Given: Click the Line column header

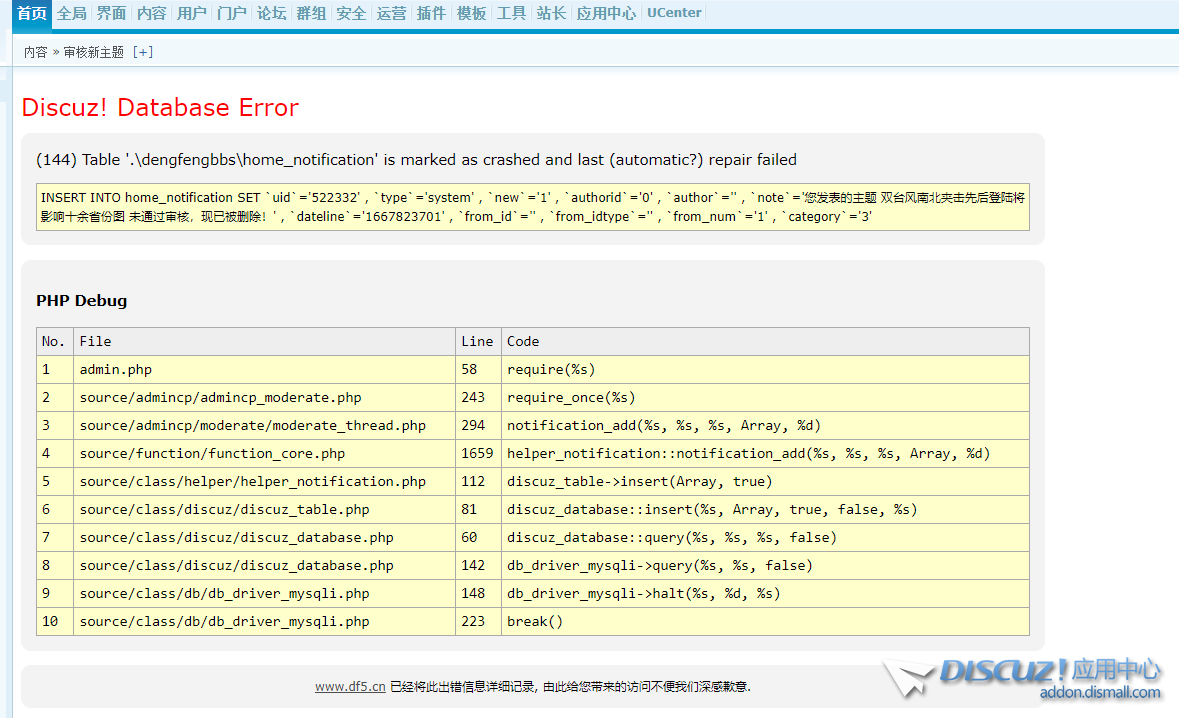Looking at the screenshot, I should pyautogui.click(x=478, y=341).
